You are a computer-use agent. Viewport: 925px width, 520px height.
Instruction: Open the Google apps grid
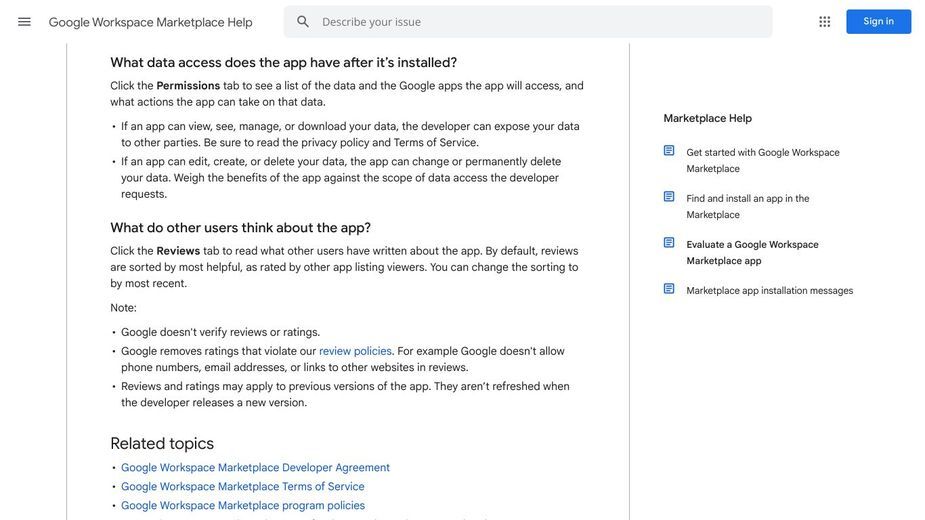824,22
